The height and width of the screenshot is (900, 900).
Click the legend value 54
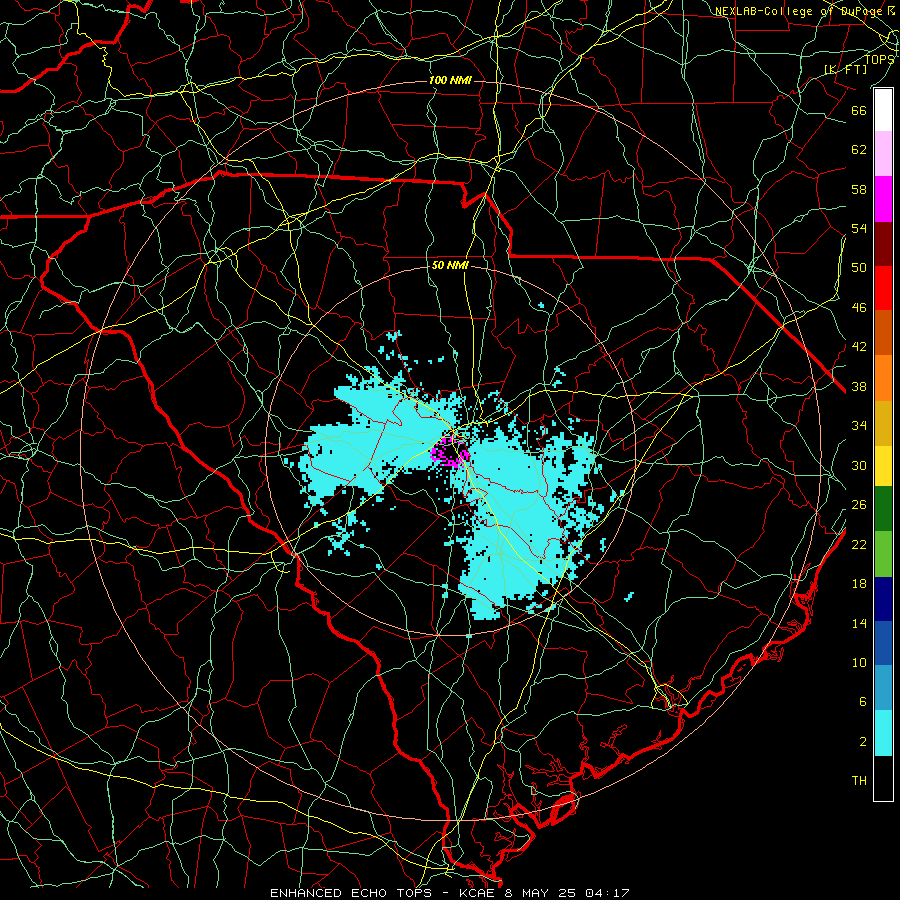[859, 229]
